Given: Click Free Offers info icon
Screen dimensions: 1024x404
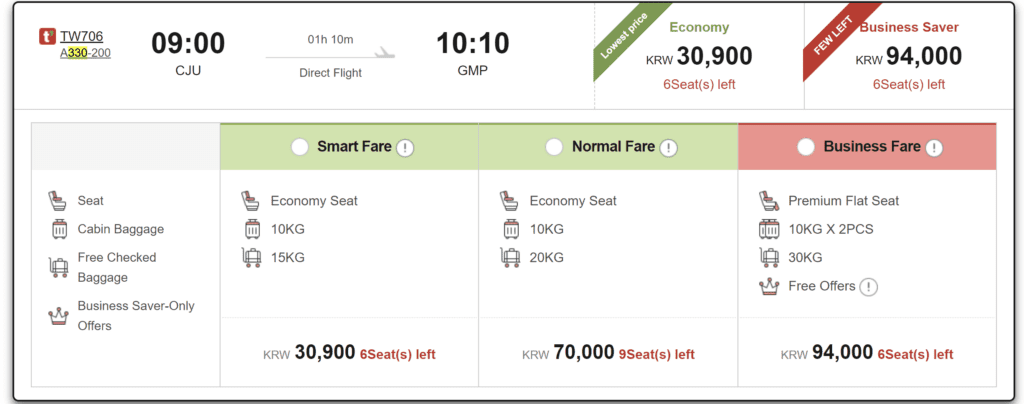Looking at the screenshot, I should (869, 287).
